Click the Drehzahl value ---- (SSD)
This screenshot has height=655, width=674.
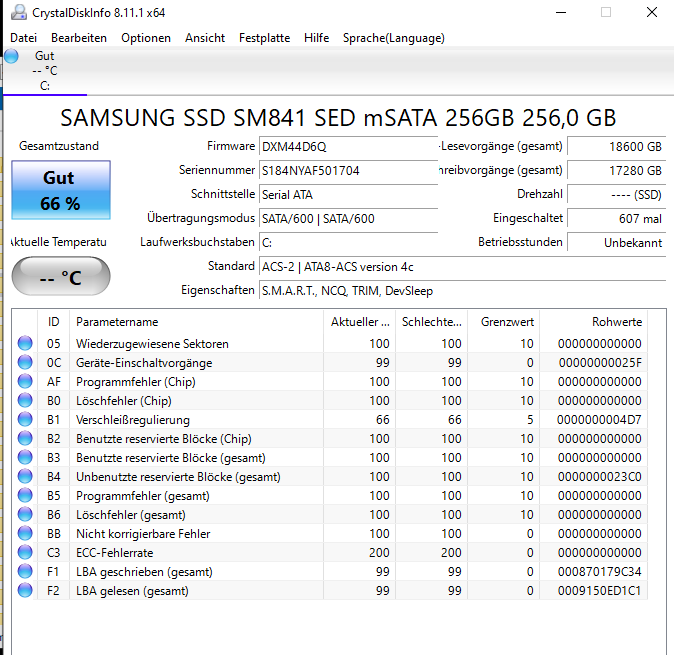coord(616,195)
